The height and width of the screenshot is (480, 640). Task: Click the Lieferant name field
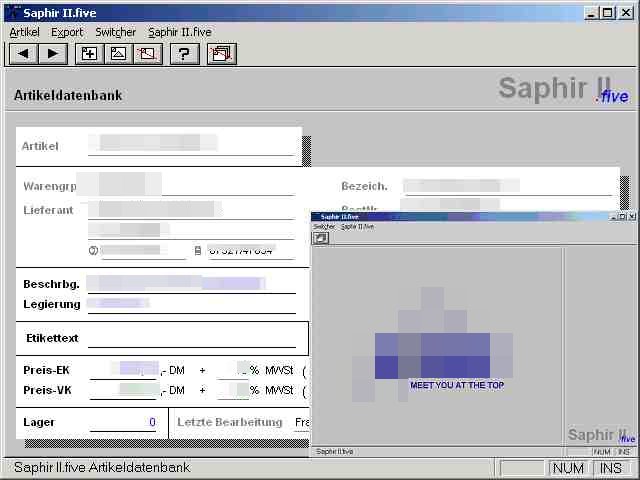[x=191, y=209]
